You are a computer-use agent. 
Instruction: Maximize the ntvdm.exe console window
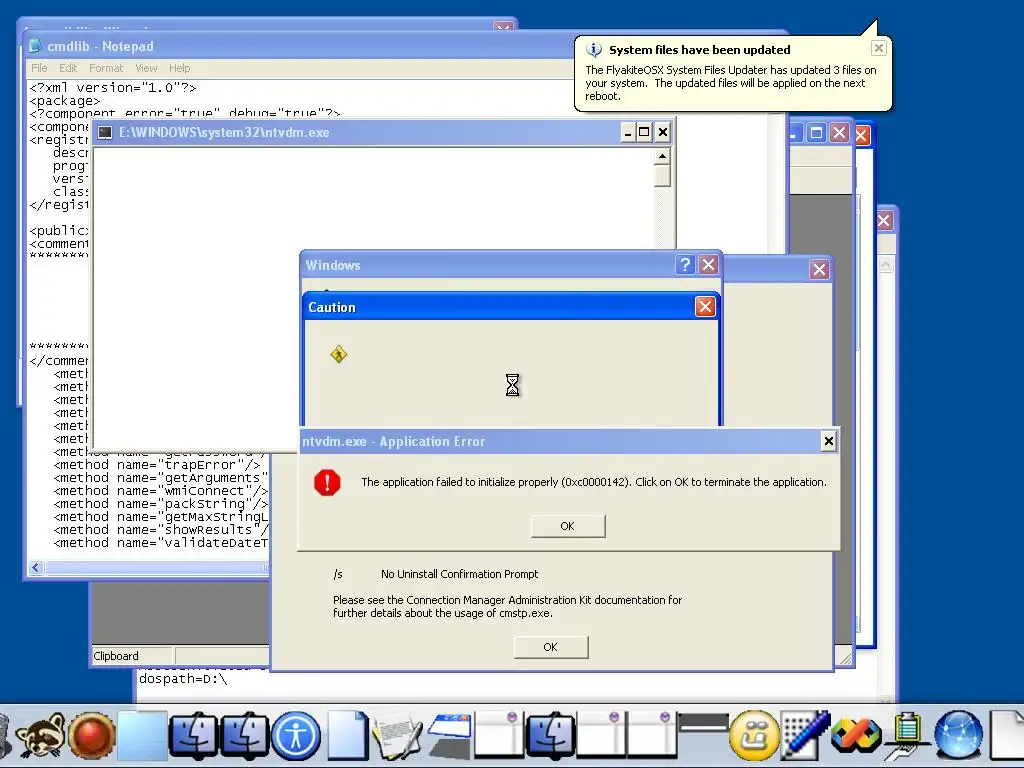(644, 133)
